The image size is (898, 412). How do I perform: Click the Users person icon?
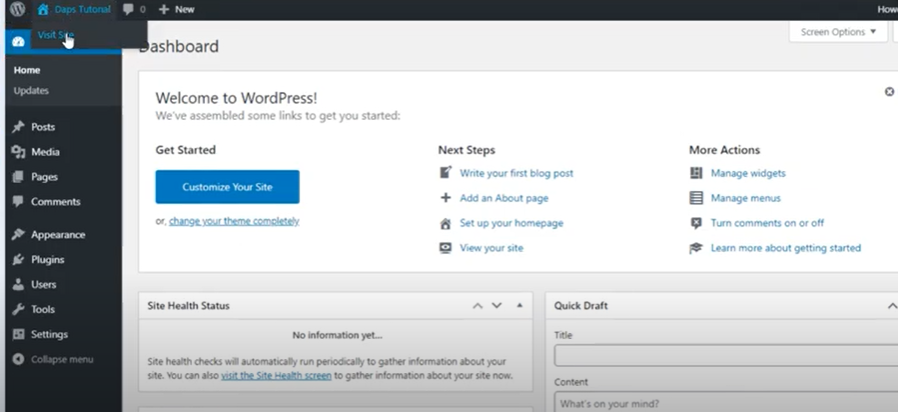tap(18, 284)
